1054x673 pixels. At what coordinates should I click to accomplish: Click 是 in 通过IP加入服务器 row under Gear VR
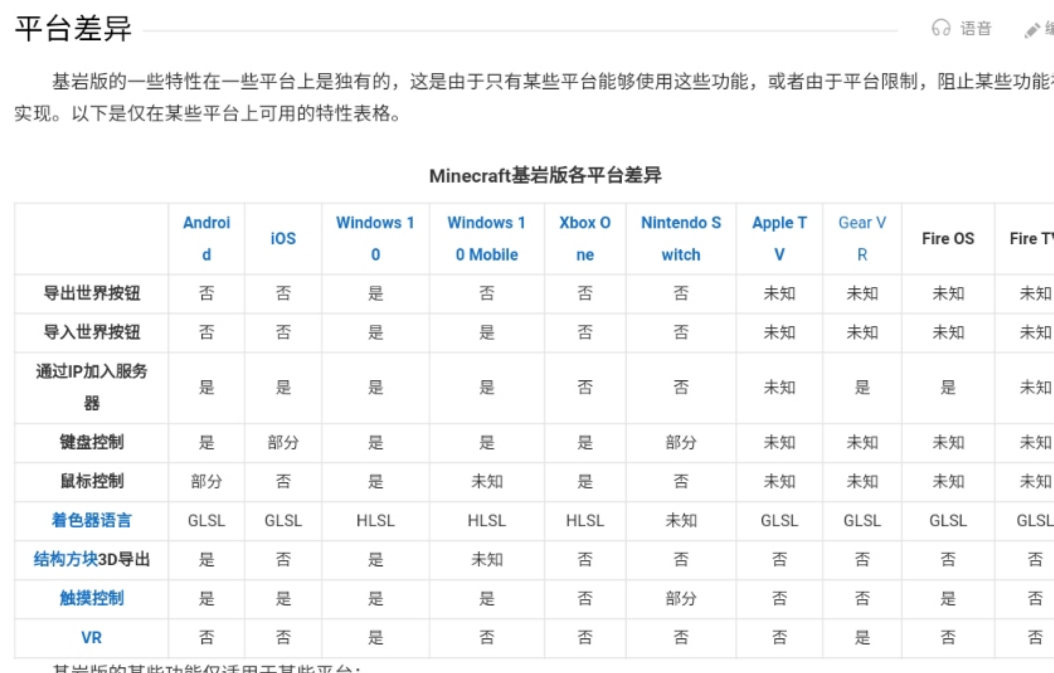862,387
